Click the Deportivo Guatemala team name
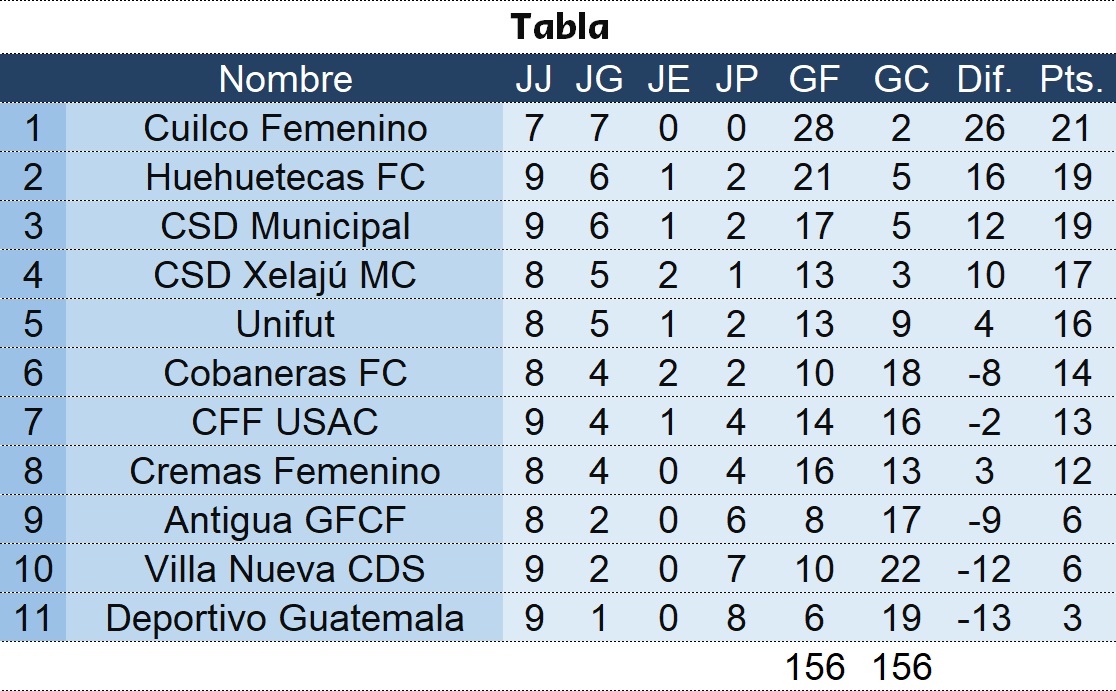The height and width of the screenshot is (691, 1116). pyautogui.click(x=285, y=618)
